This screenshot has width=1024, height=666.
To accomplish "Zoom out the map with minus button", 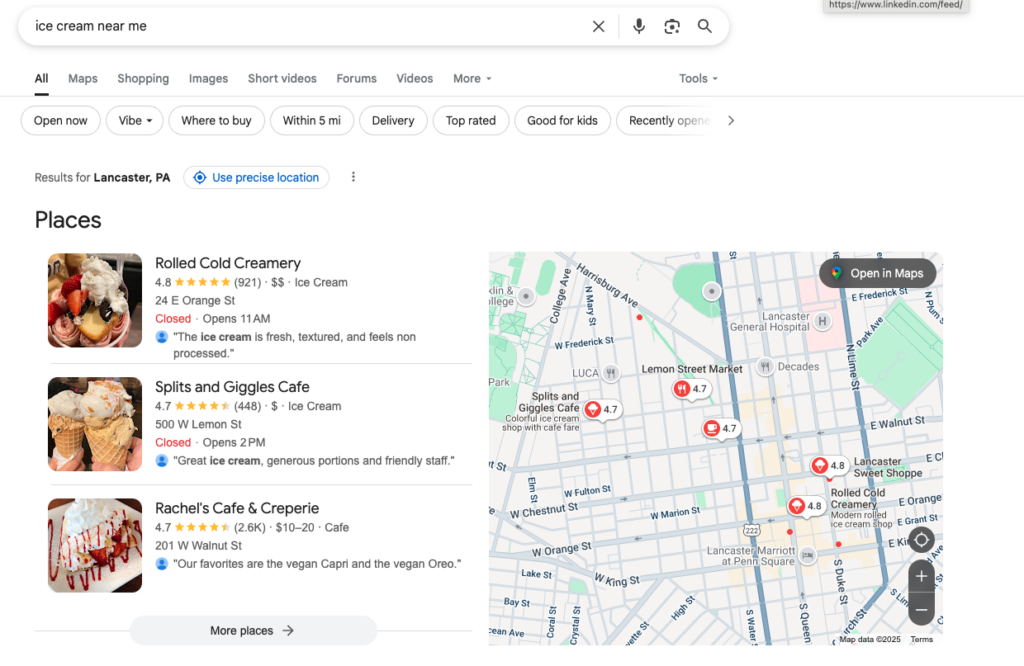I will click(x=921, y=610).
